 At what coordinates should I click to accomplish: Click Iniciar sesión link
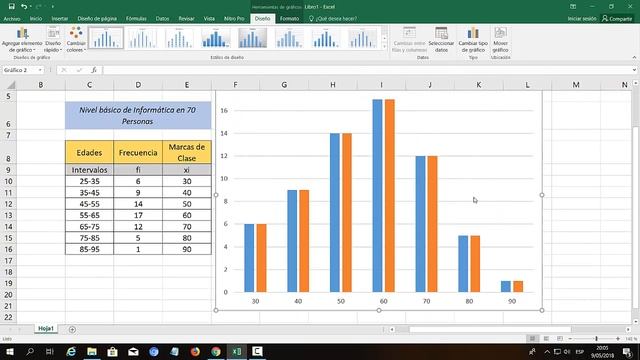pyautogui.click(x=582, y=19)
